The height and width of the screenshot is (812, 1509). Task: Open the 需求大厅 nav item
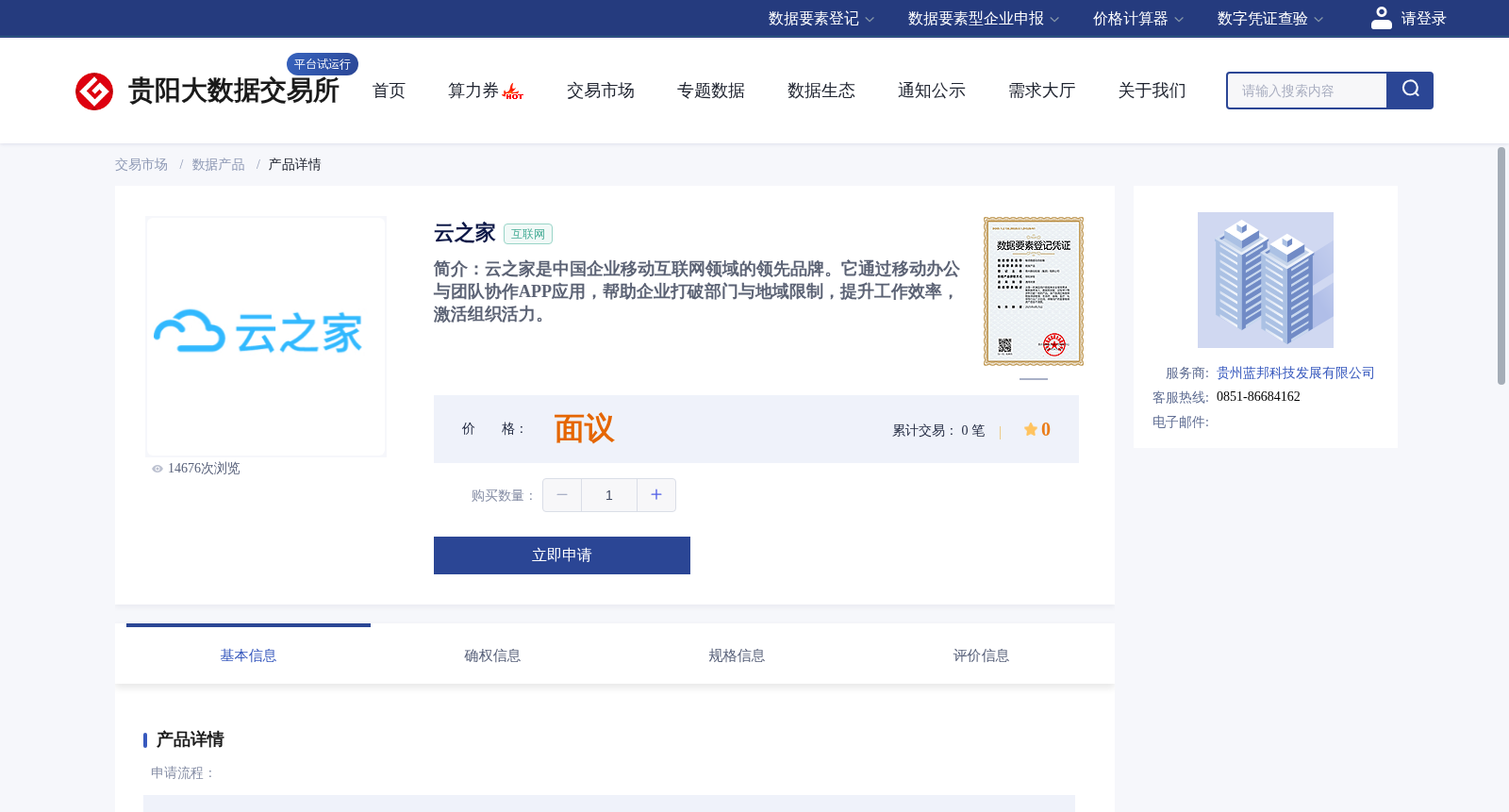pyautogui.click(x=1042, y=91)
